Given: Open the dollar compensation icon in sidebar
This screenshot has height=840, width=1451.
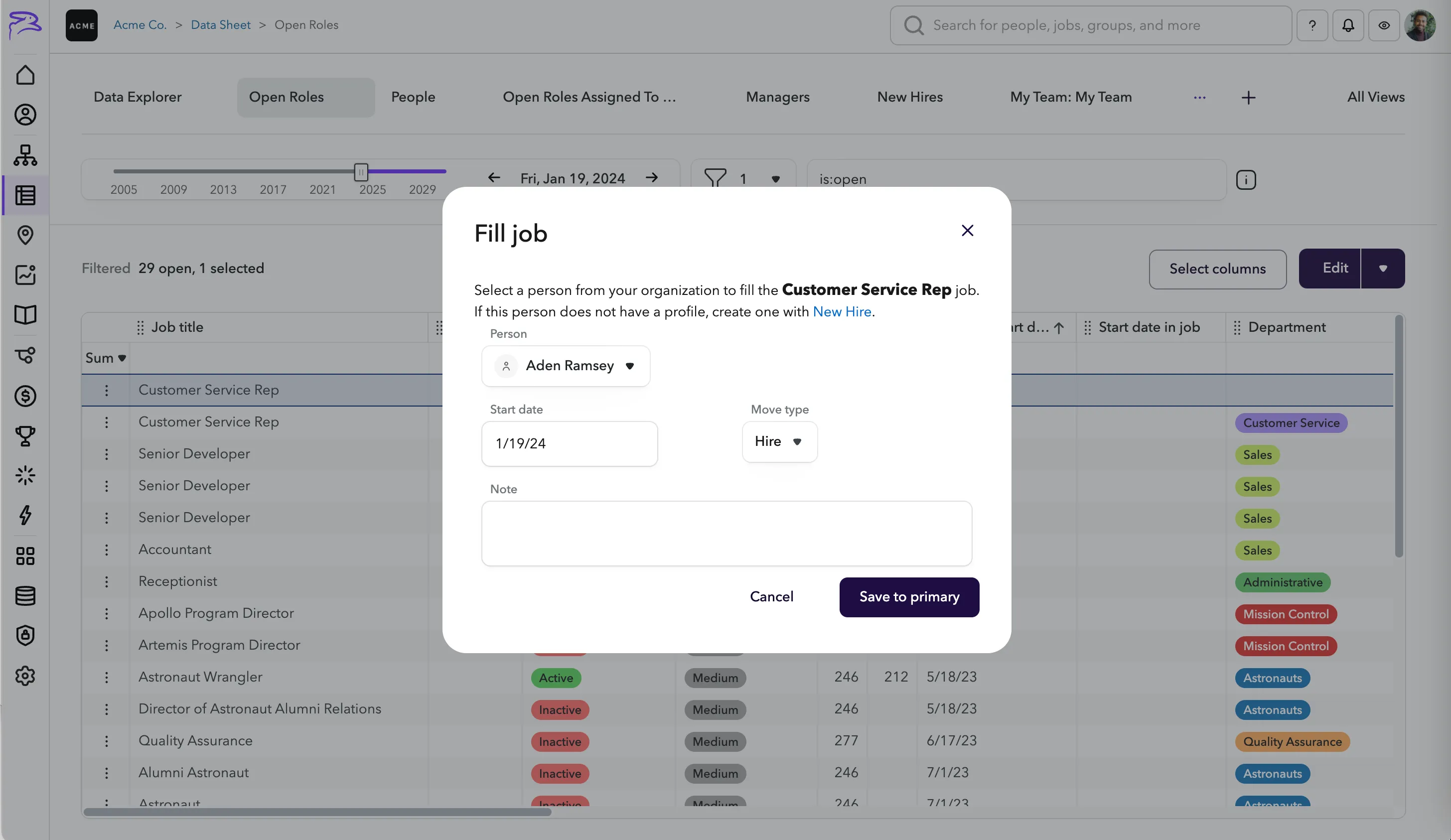Looking at the screenshot, I should tap(25, 396).
